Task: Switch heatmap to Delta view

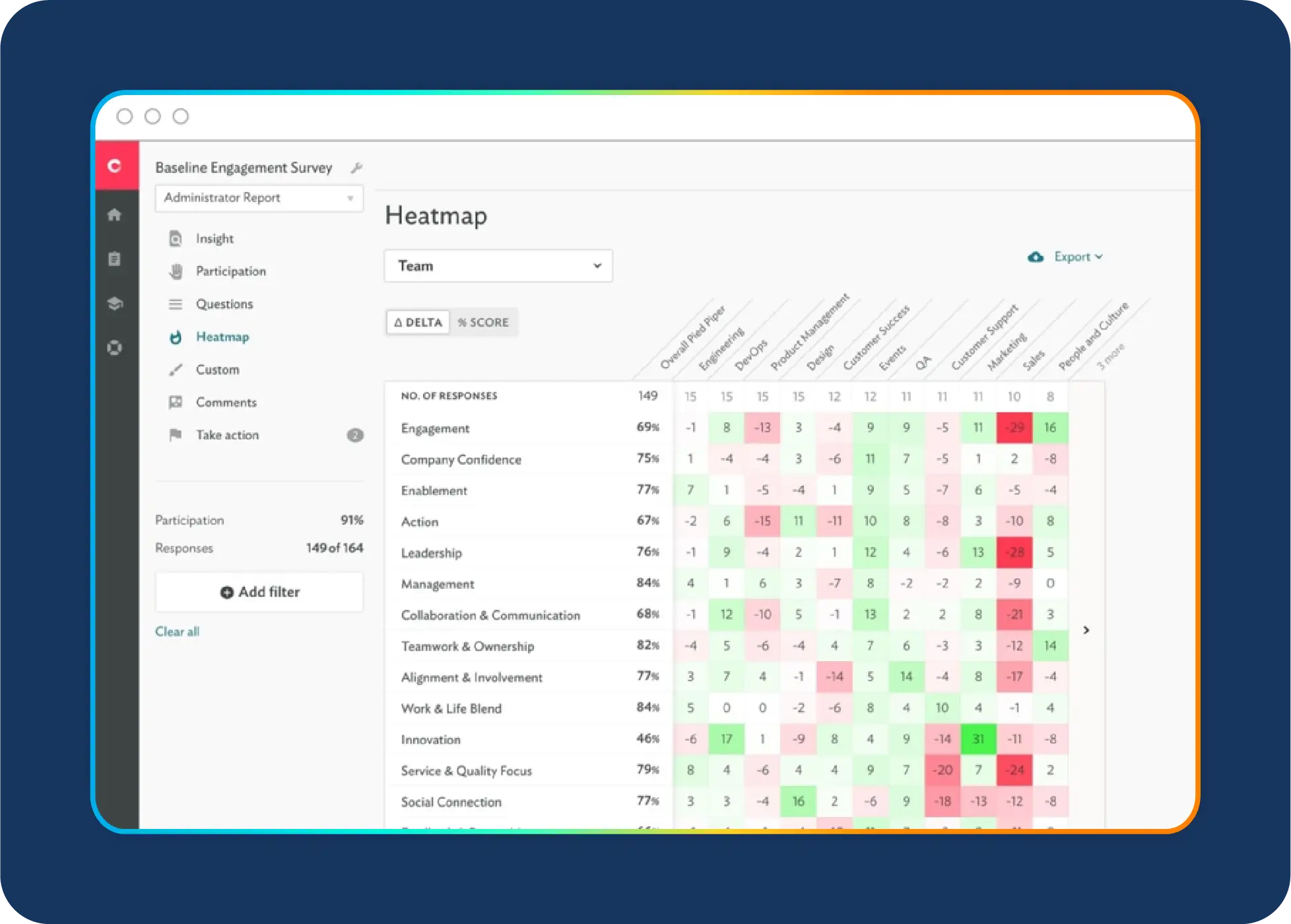Action: (418, 322)
